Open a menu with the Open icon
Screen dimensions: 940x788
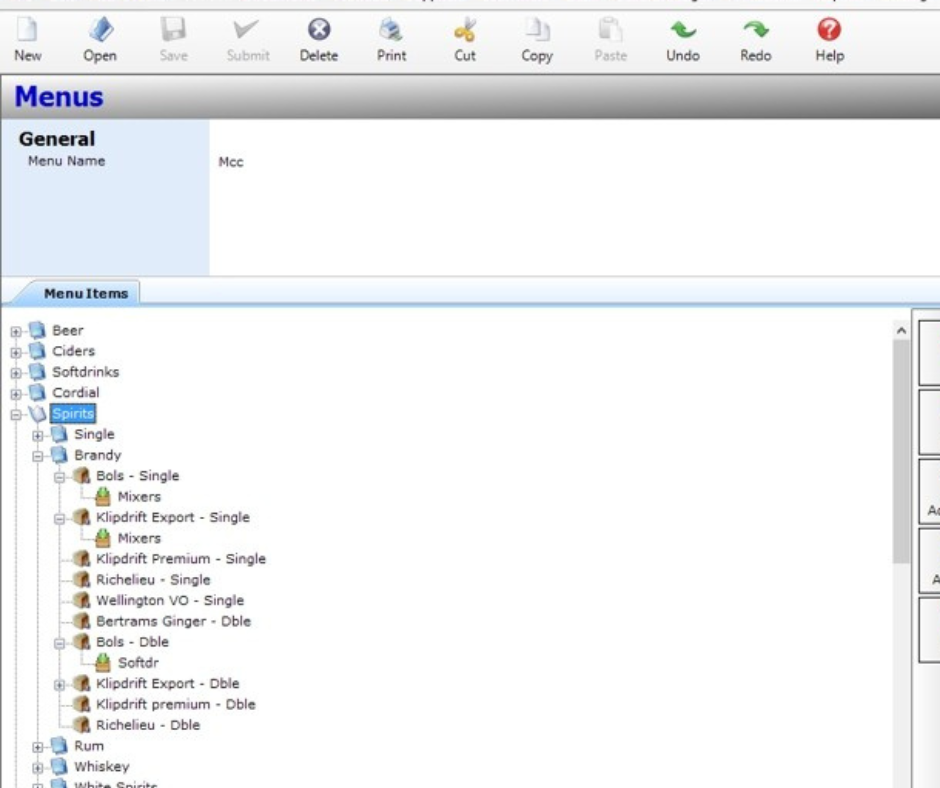100,40
